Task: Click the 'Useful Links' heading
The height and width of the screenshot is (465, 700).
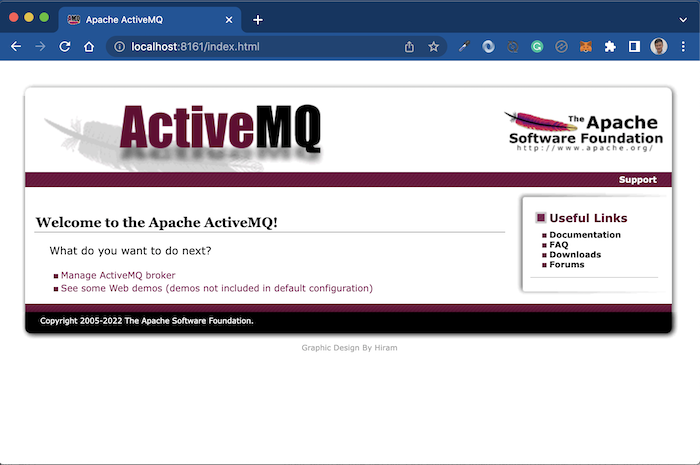Action: (588, 218)
